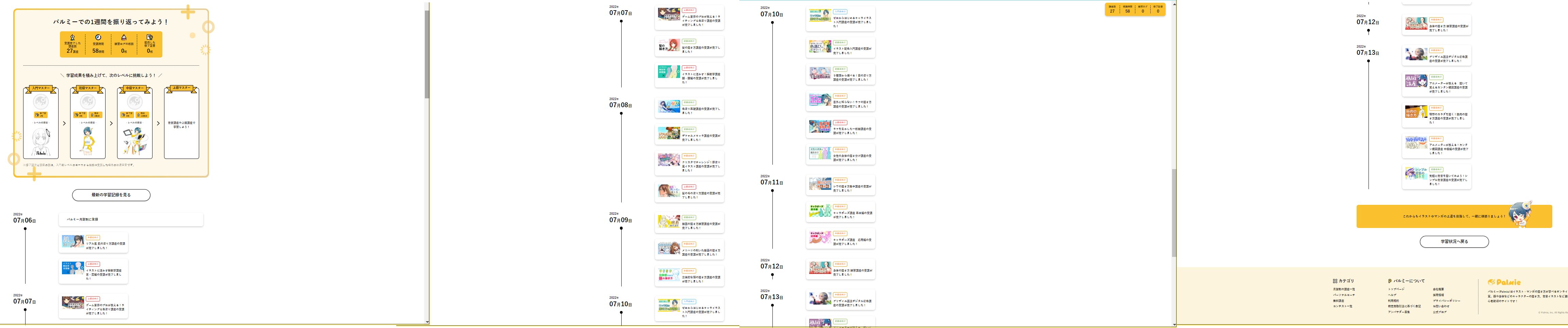Open the 特定商取引法に基づく表記 link

pos(1404,306)
